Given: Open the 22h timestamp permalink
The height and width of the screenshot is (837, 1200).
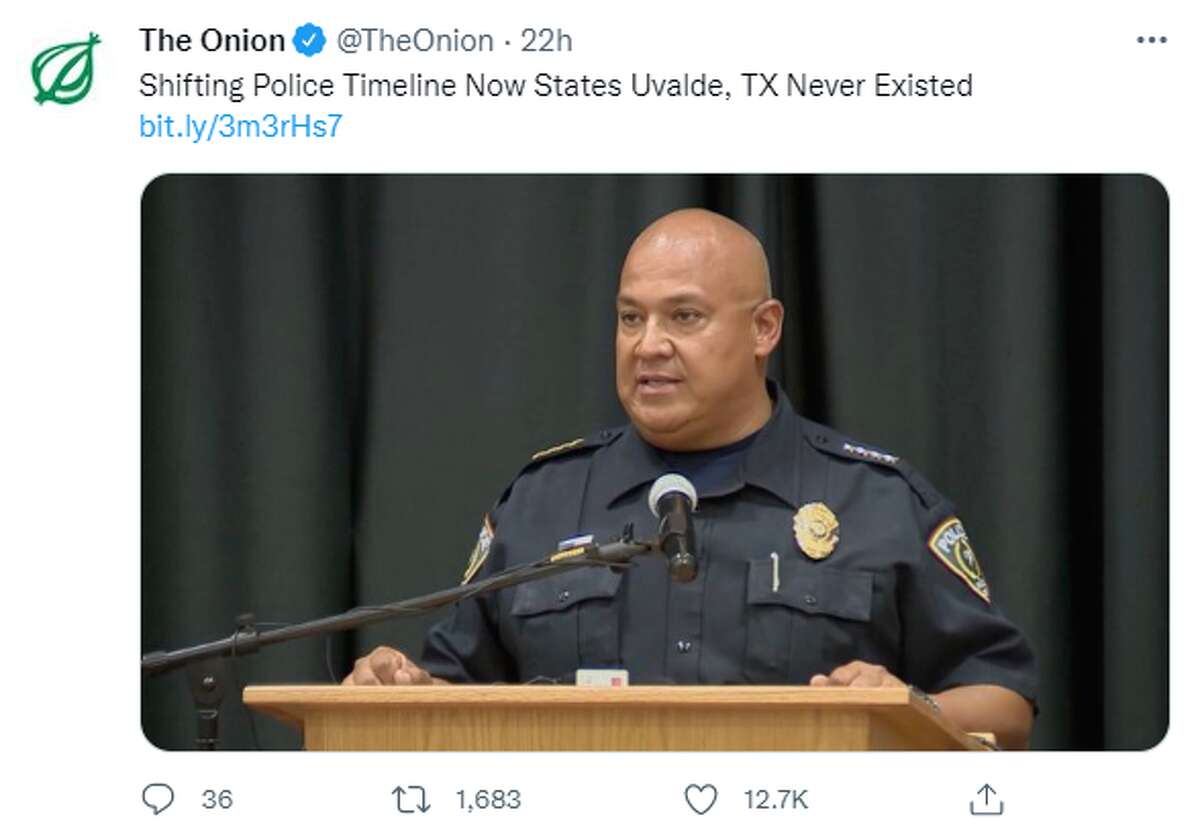Looking at the screenshot, I should [547, 41].
